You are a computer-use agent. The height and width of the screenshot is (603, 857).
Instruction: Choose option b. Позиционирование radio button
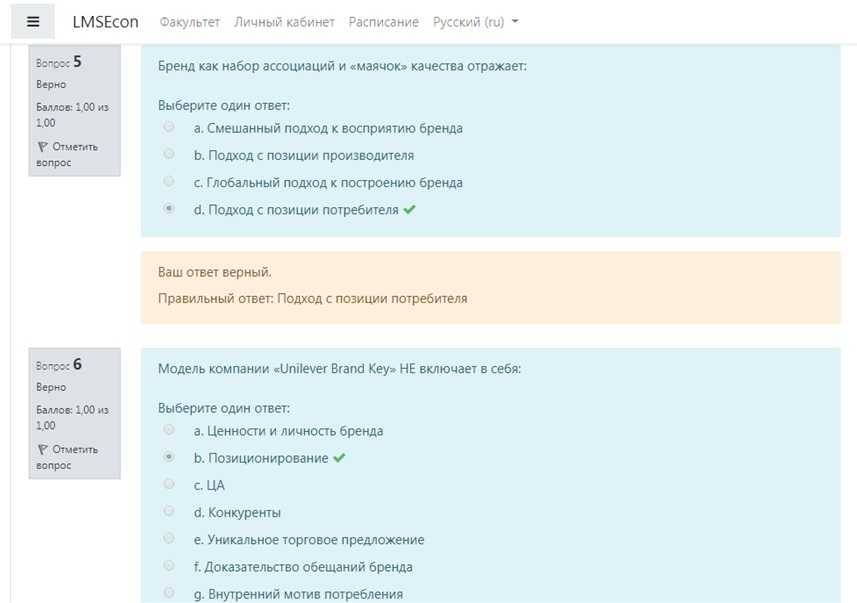click(x=169, y=456)
